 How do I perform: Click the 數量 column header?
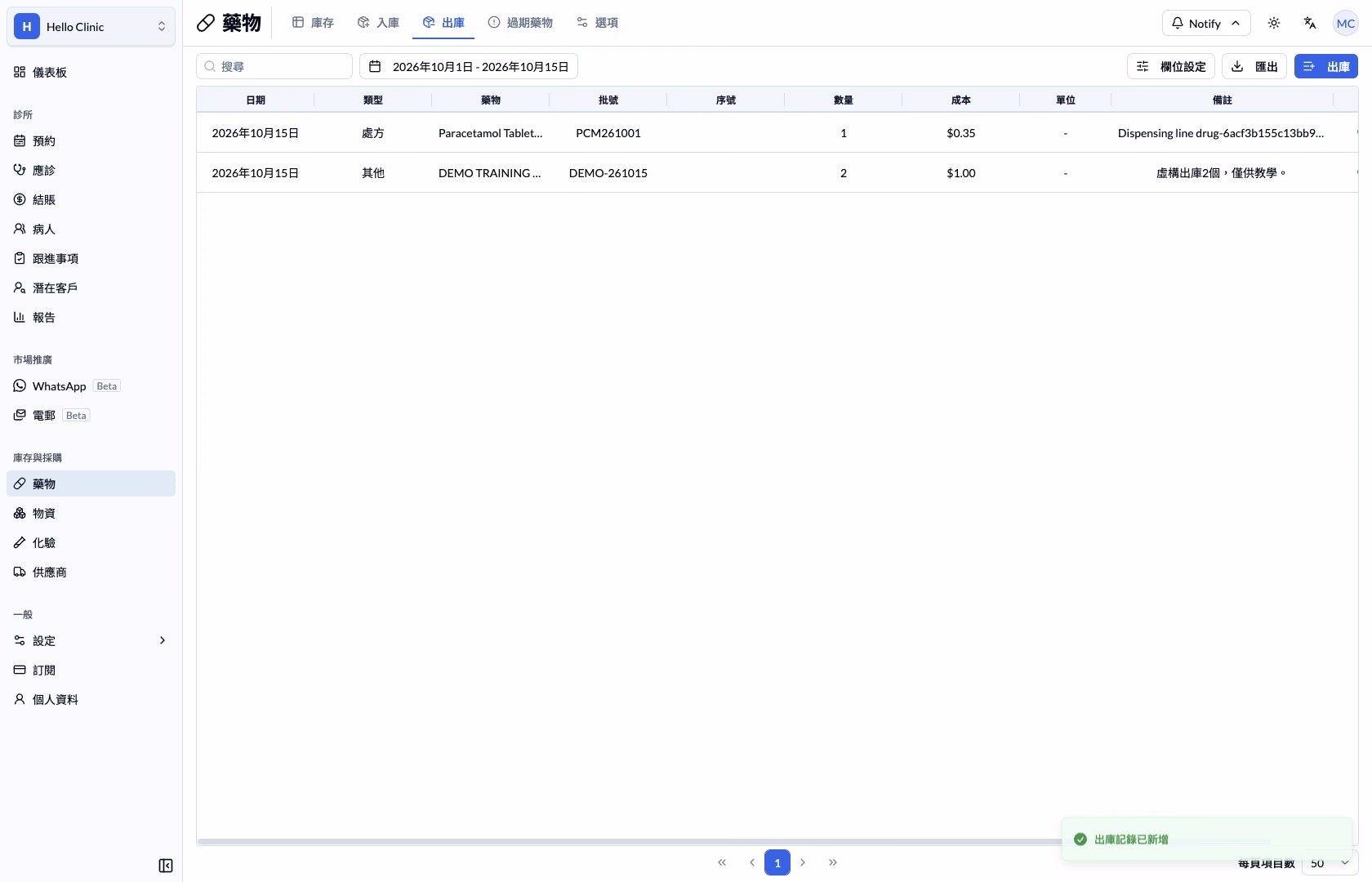(844, 100)
